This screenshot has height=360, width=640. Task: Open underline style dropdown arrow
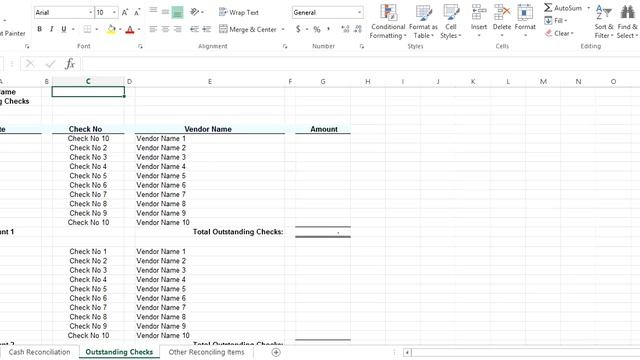73,29
